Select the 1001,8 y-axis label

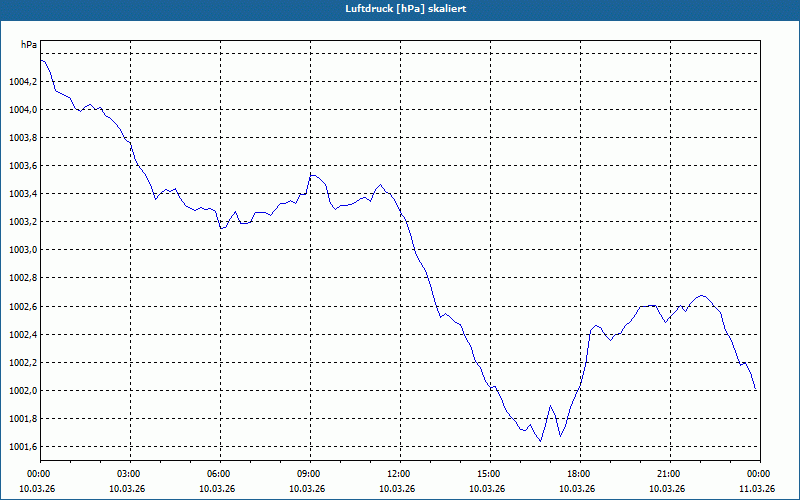[x=23, y=419]
